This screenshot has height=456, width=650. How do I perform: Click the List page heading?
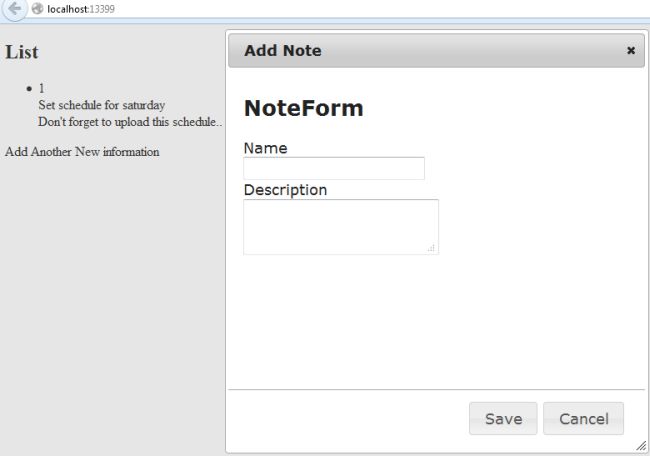click(x=22, y=52)
